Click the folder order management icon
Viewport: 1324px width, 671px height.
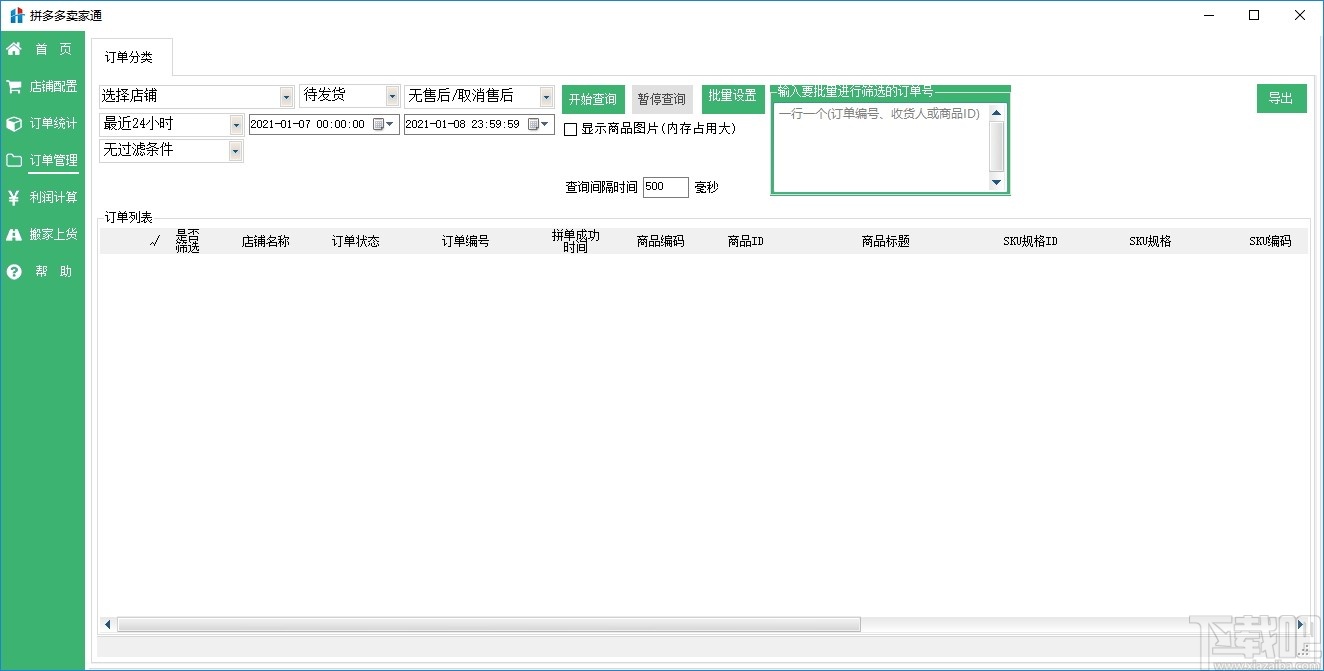[x=14, y=160]
